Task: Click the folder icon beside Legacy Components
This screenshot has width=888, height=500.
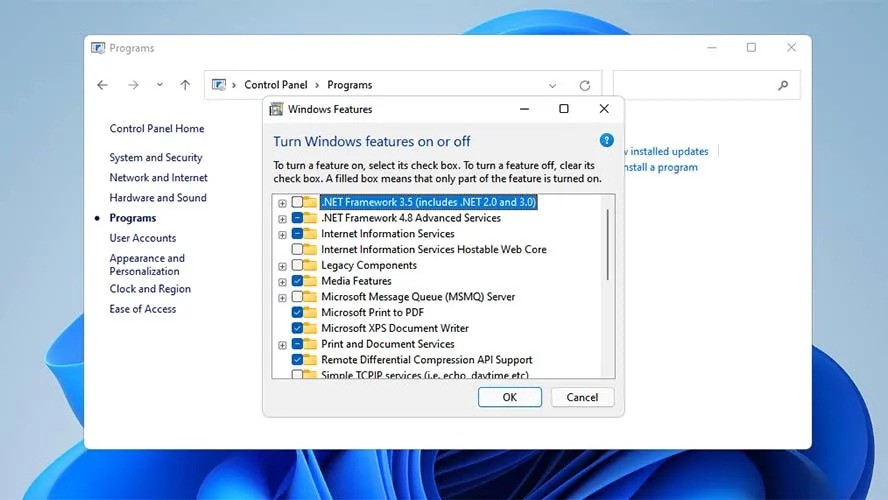Action: [310, 266]
